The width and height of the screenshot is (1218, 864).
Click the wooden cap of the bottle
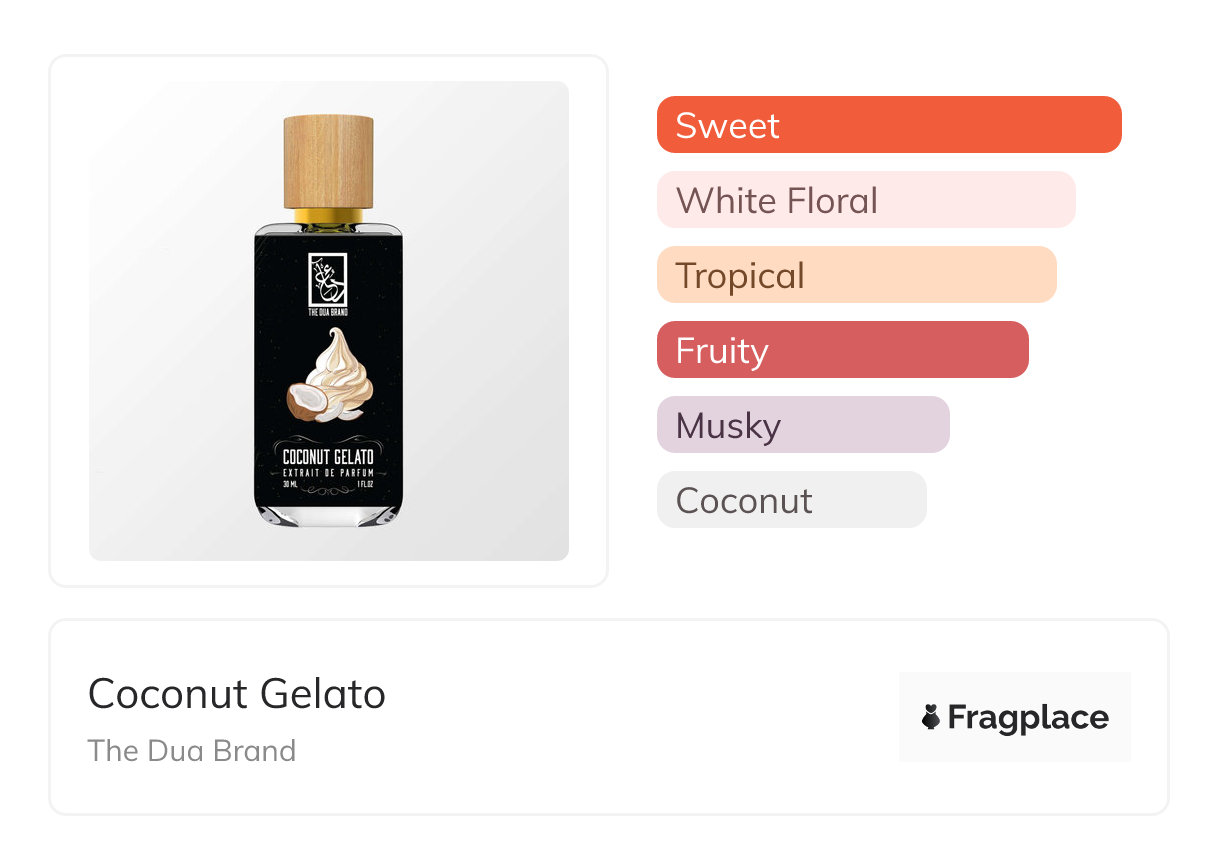point(329,161)
